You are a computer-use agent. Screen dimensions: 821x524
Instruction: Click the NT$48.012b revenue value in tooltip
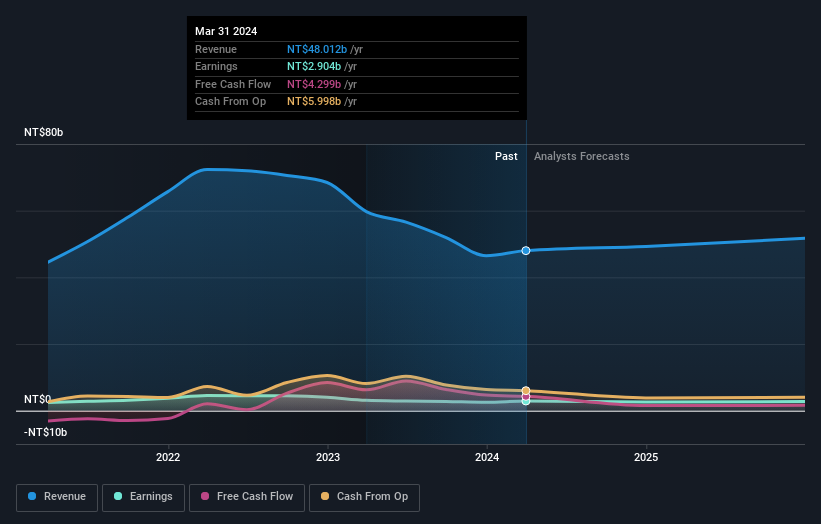click(317, 49)
